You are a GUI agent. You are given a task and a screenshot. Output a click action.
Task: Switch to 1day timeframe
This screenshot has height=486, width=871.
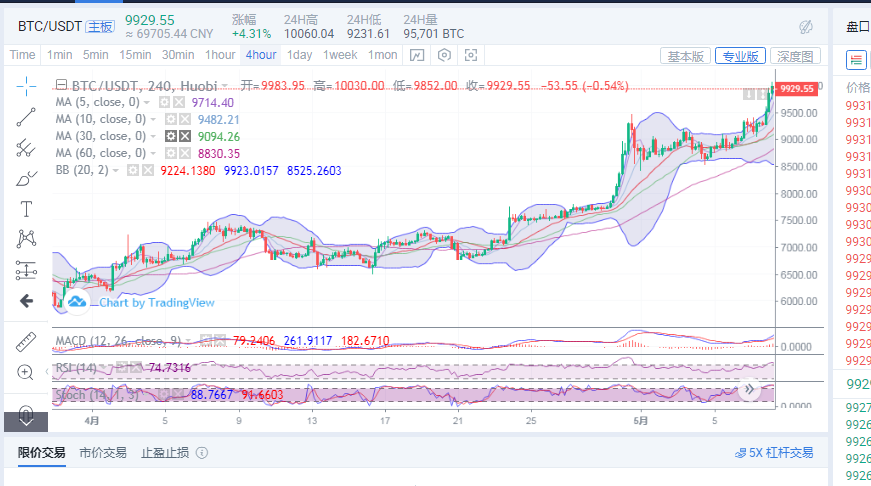pos(299,55)
